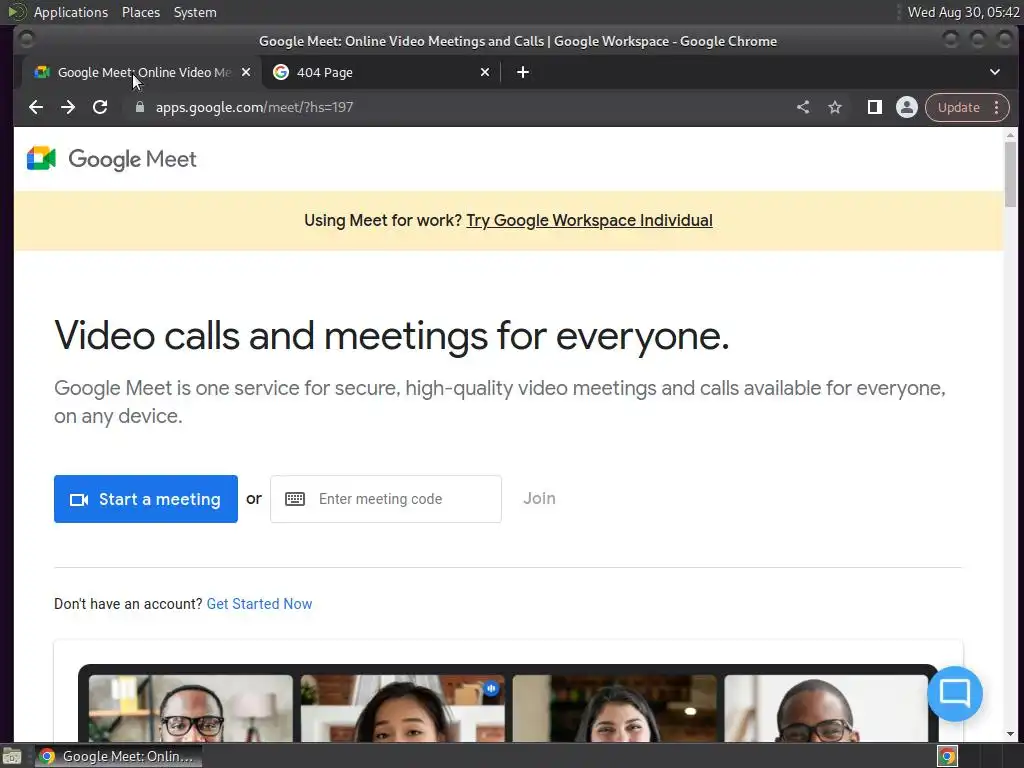Click the Update button in Chrome
This screenshot has height=768, width=1024.
pyautogui.click(x=958, y=107)
